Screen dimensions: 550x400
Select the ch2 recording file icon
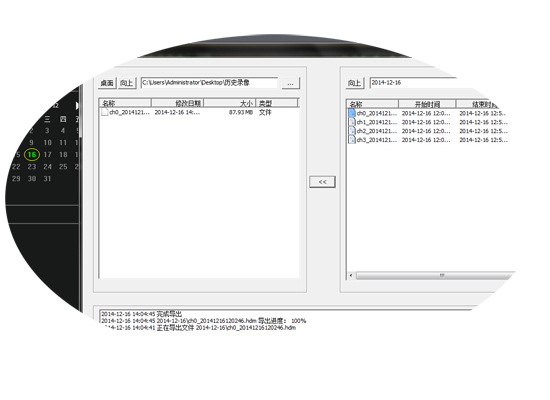click(x=352, y=131)
